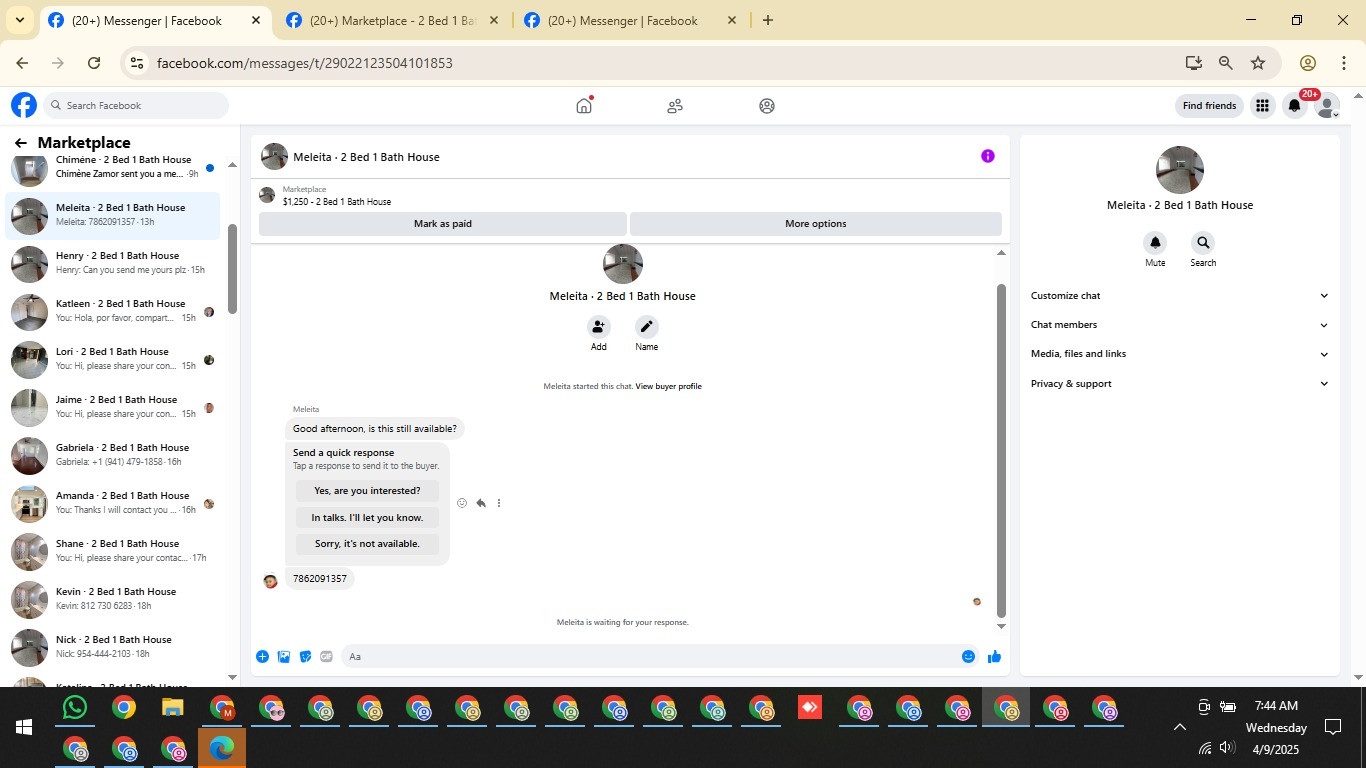Open Facebook Home from the top navigation

tap(584, 105)
